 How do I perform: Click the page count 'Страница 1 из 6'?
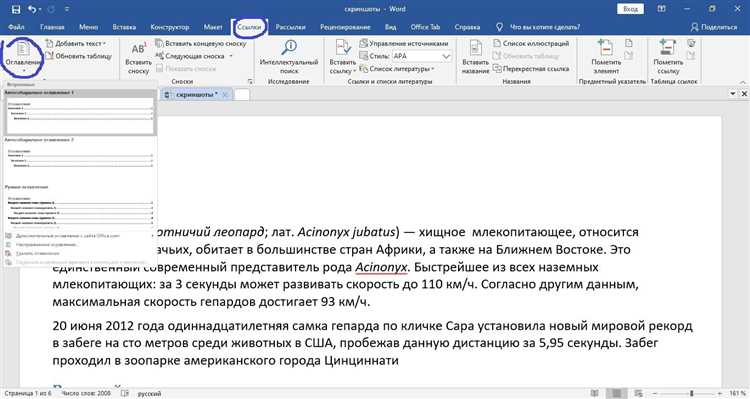click(x=27, y=393)
